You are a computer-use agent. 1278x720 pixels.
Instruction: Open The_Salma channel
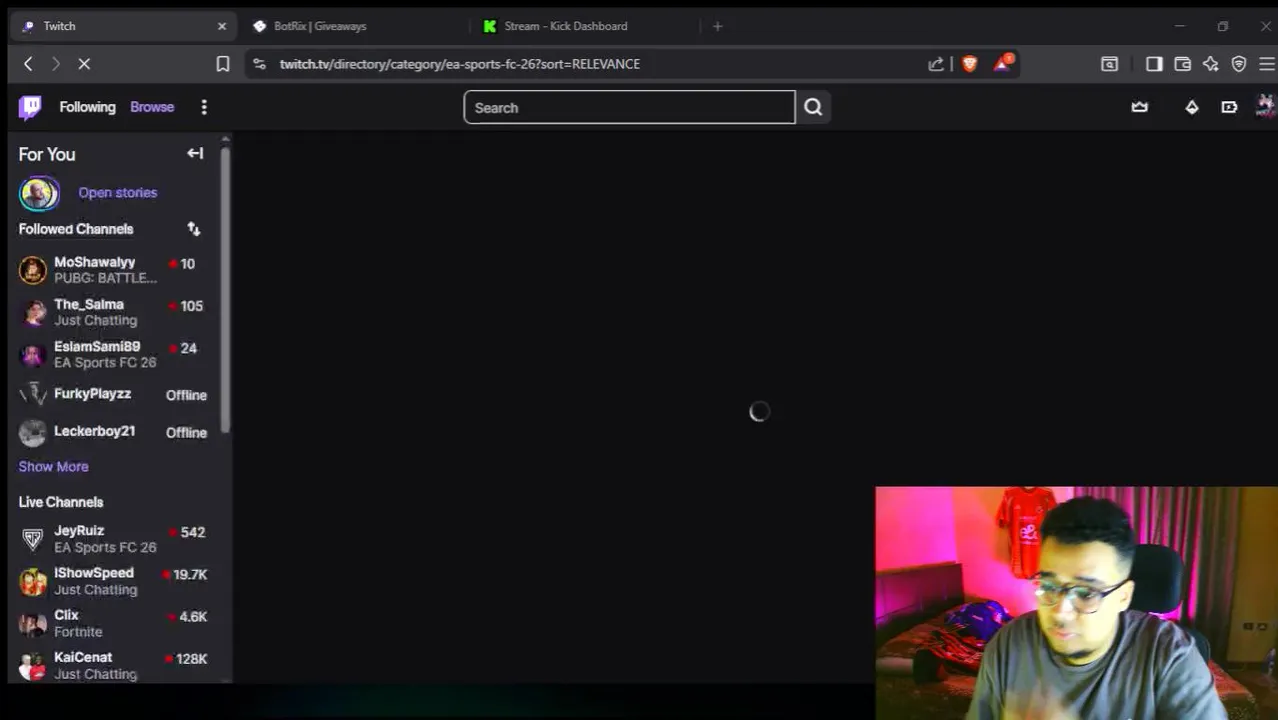click(x=113, y=312)
